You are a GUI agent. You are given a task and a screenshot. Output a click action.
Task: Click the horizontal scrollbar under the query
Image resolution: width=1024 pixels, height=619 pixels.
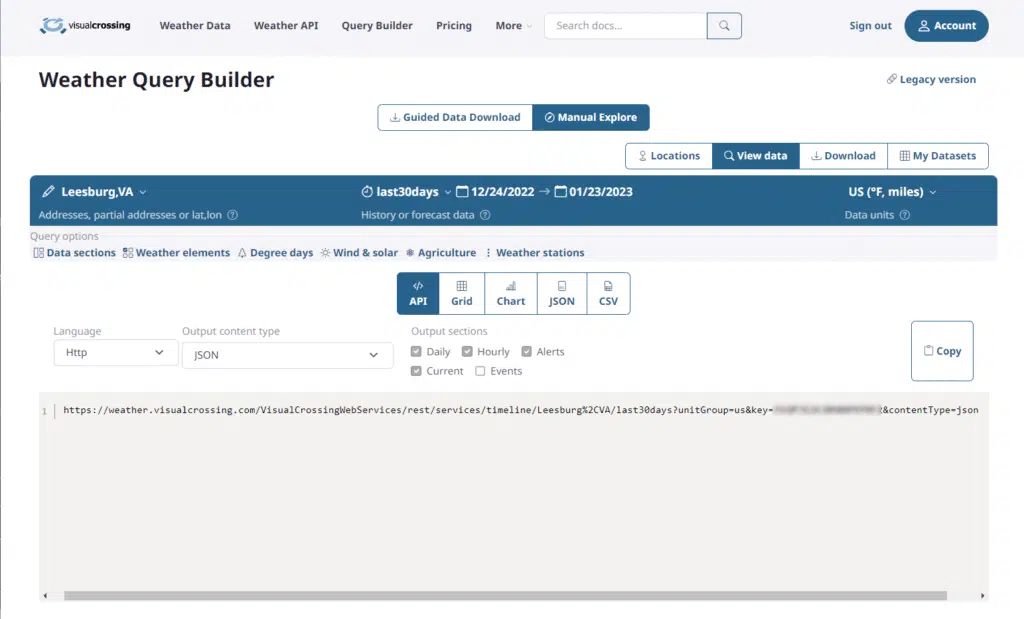505,596
